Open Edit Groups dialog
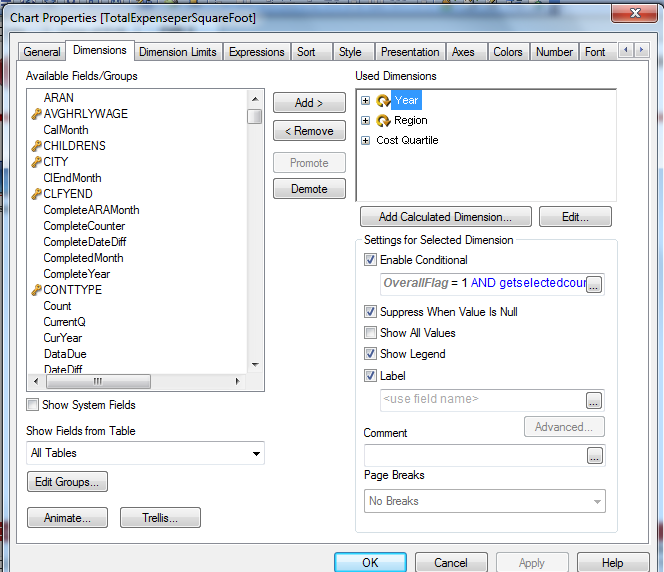664x572 pixels. pyautogui.click(x=67, y=482)
